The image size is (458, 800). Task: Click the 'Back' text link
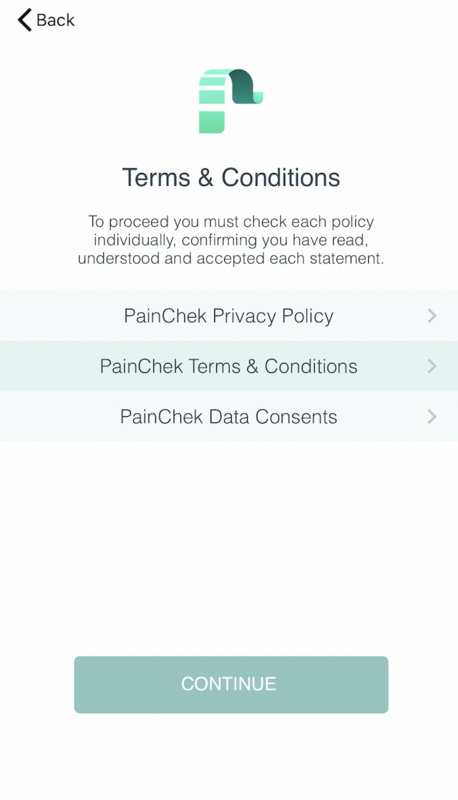[x=55, y=20]
